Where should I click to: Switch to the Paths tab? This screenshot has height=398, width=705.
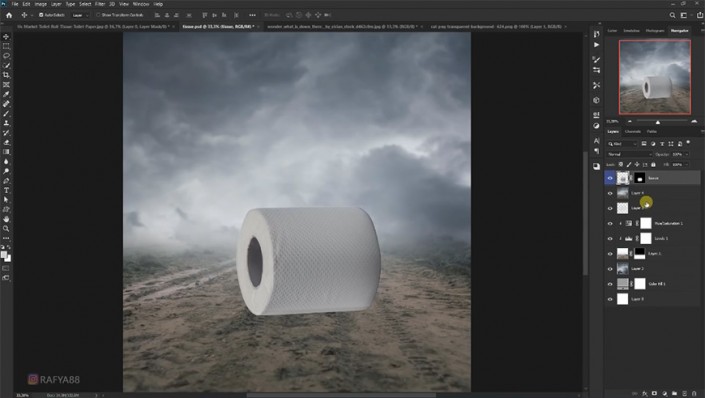(651, 132)
